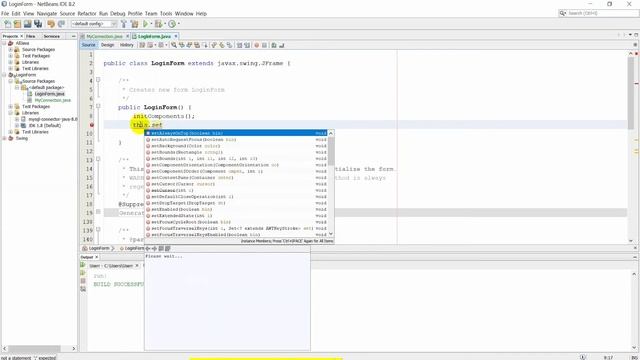The image size is (640, 360).
Task: Switch to the History view
Action: coord(127,45)
